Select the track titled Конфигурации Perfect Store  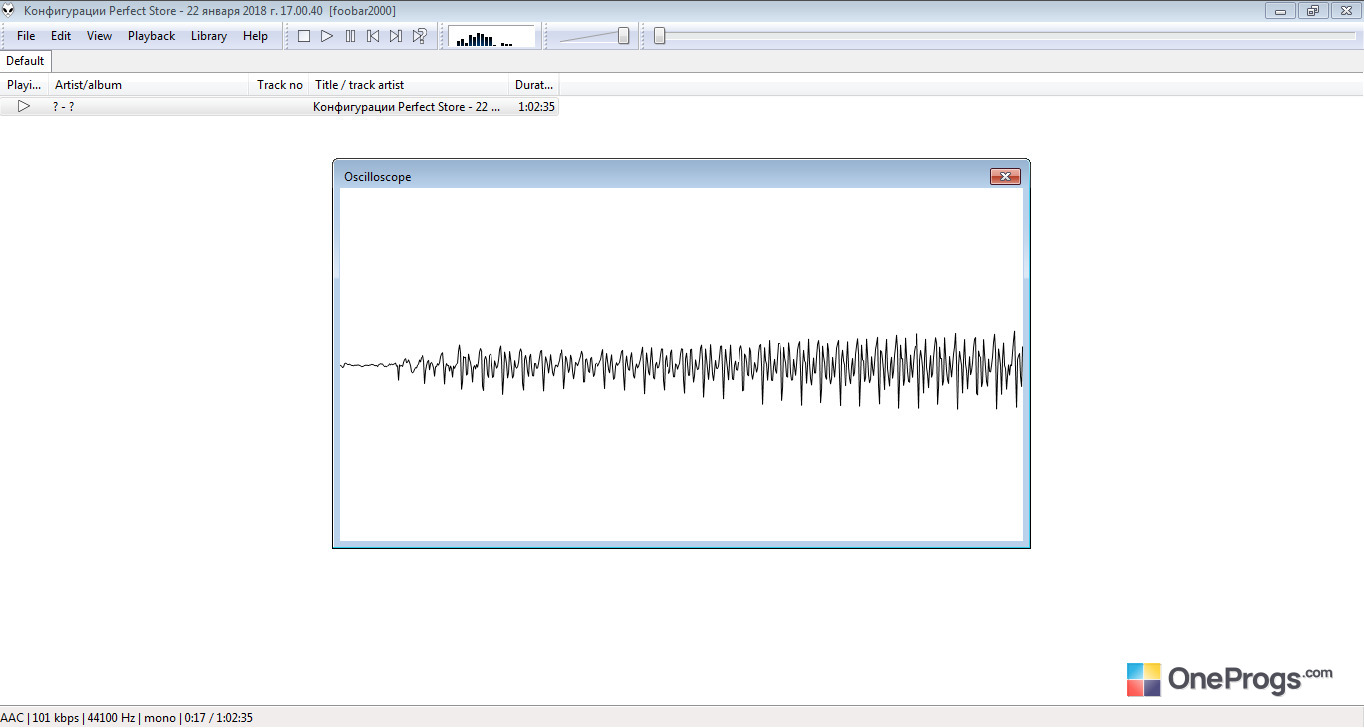[407, 106]
